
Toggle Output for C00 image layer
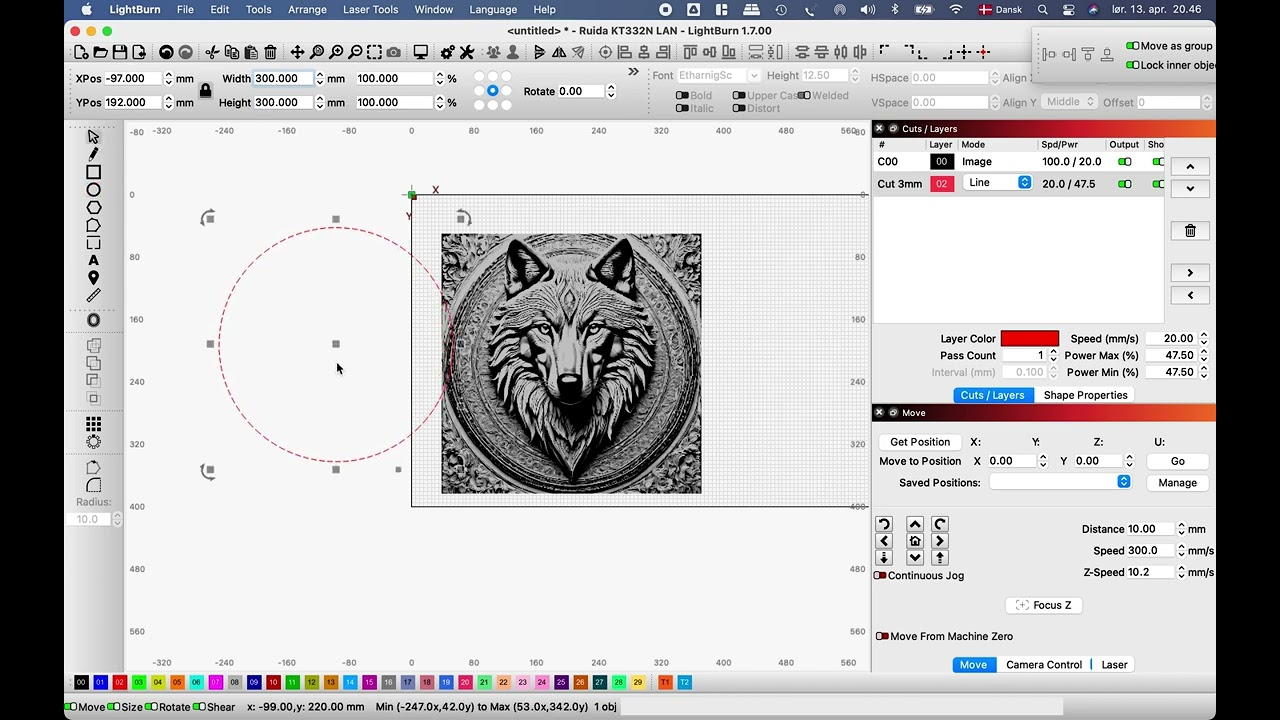pos(1125,162)
